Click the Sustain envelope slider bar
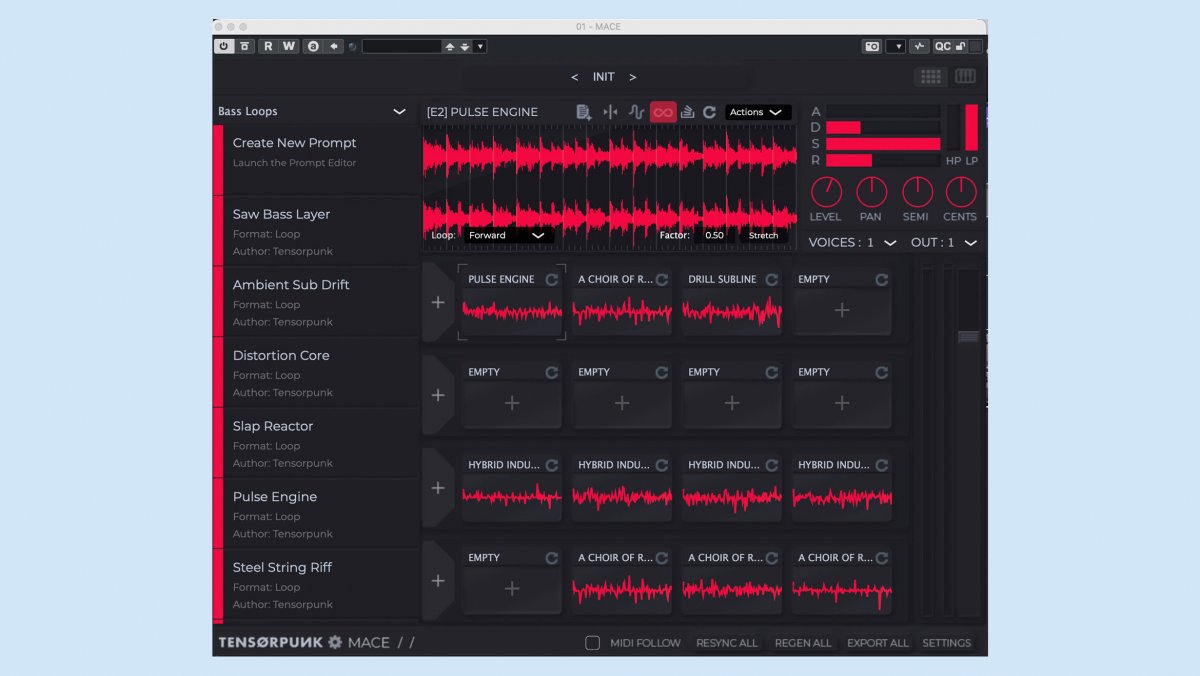This screenshot has height=676, width=1200. click(883, 144)
